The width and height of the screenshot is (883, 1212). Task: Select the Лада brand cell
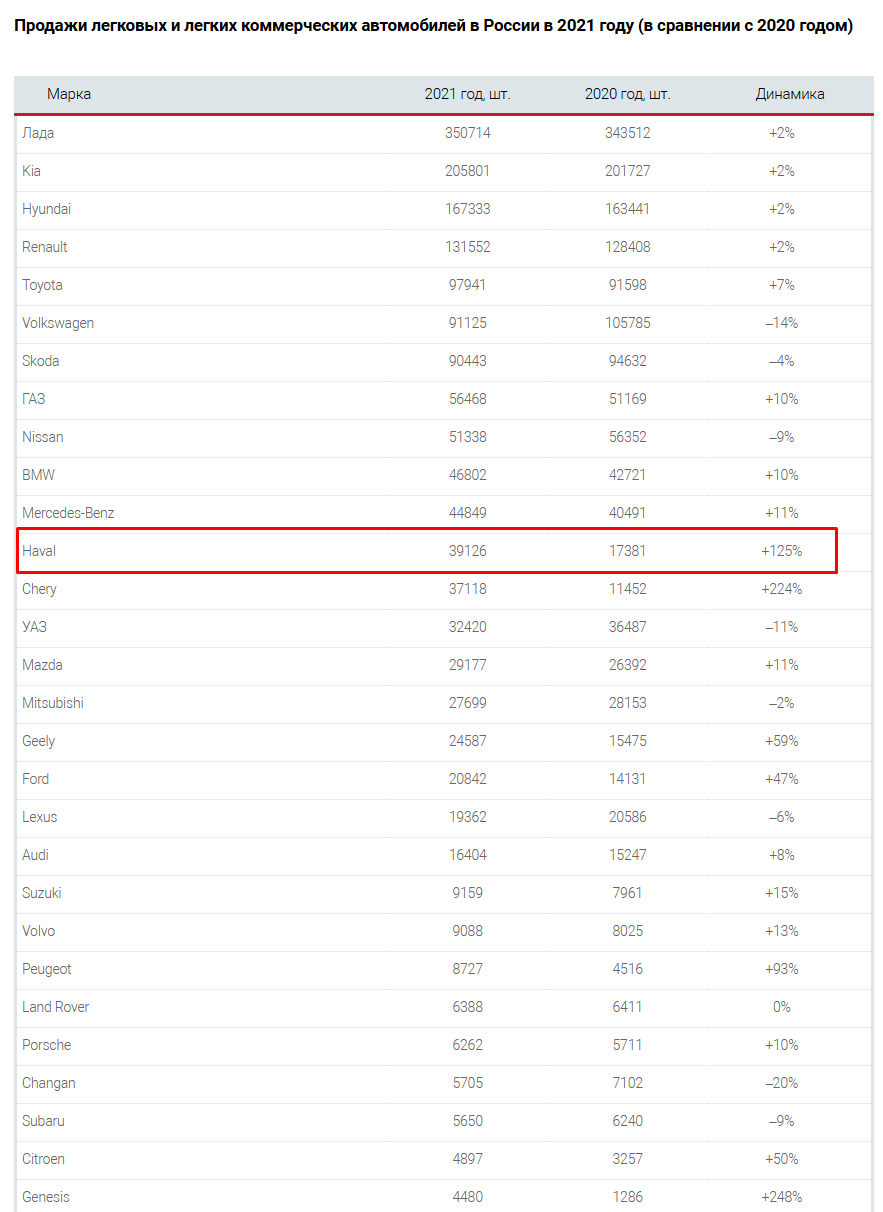[x=39, y=133]
